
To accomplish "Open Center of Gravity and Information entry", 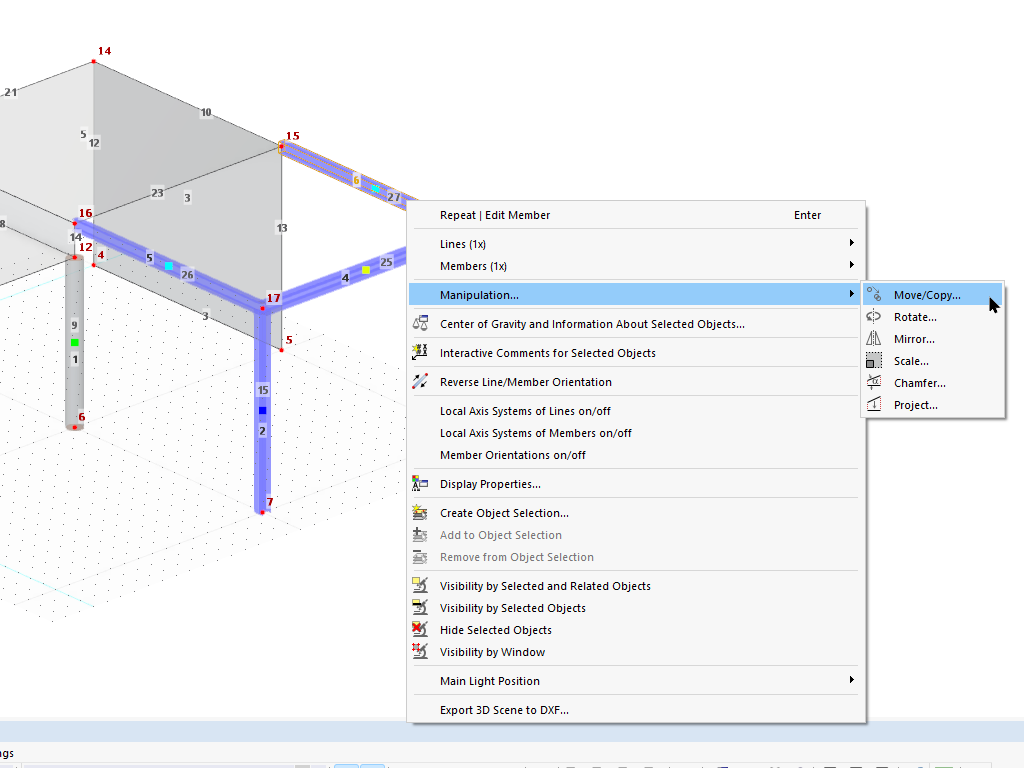I will coord(633,324).
